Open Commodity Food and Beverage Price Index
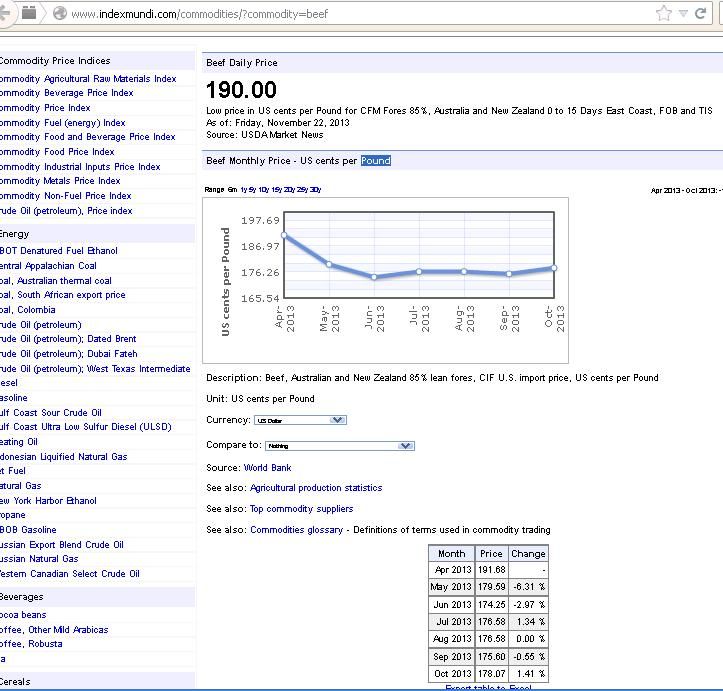 pyautogui.click(x=88, y=137)
